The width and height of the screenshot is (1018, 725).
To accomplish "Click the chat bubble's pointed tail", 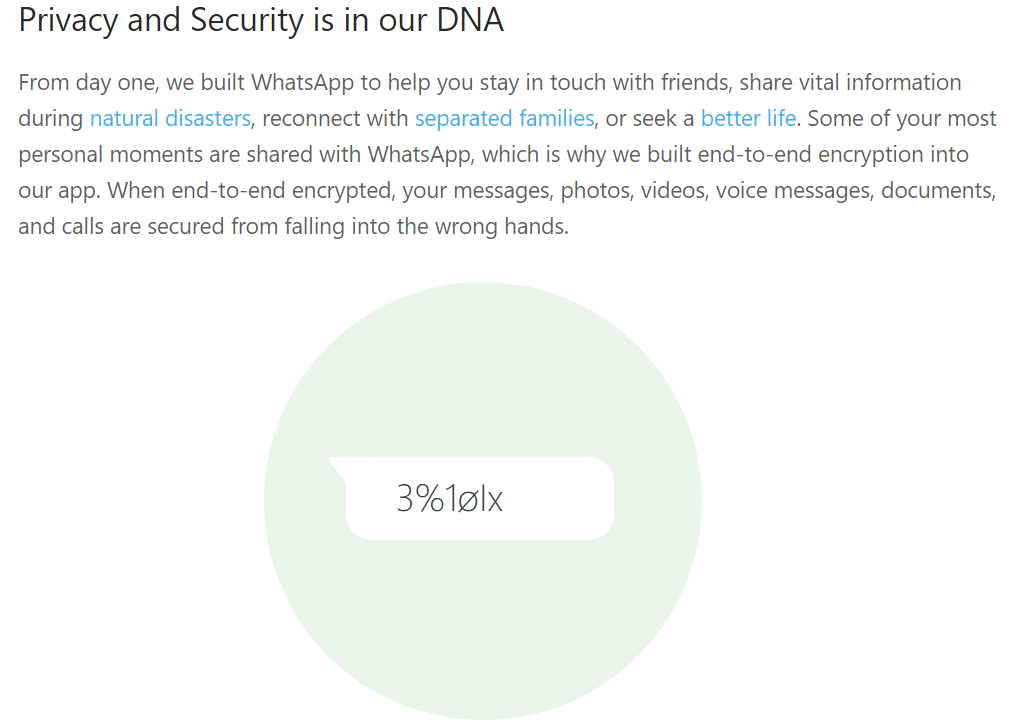I will (x=337, y=465).
